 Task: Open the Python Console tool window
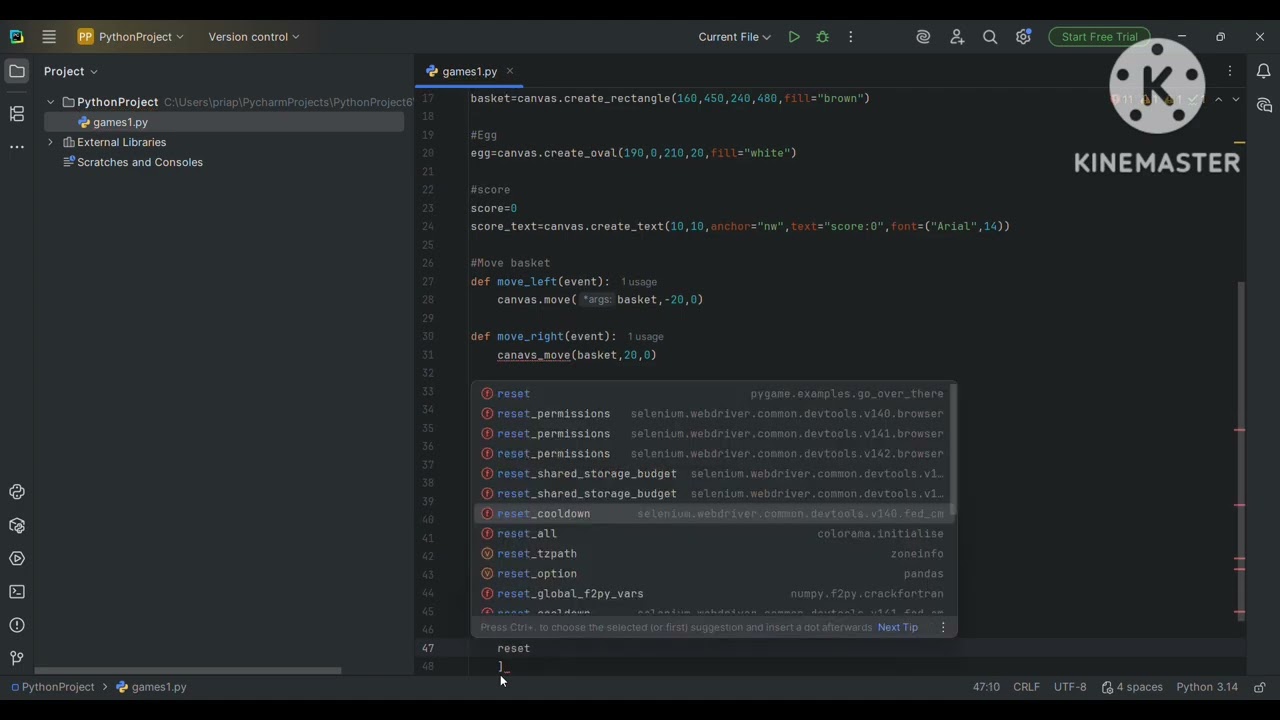(x=16, y=492)
